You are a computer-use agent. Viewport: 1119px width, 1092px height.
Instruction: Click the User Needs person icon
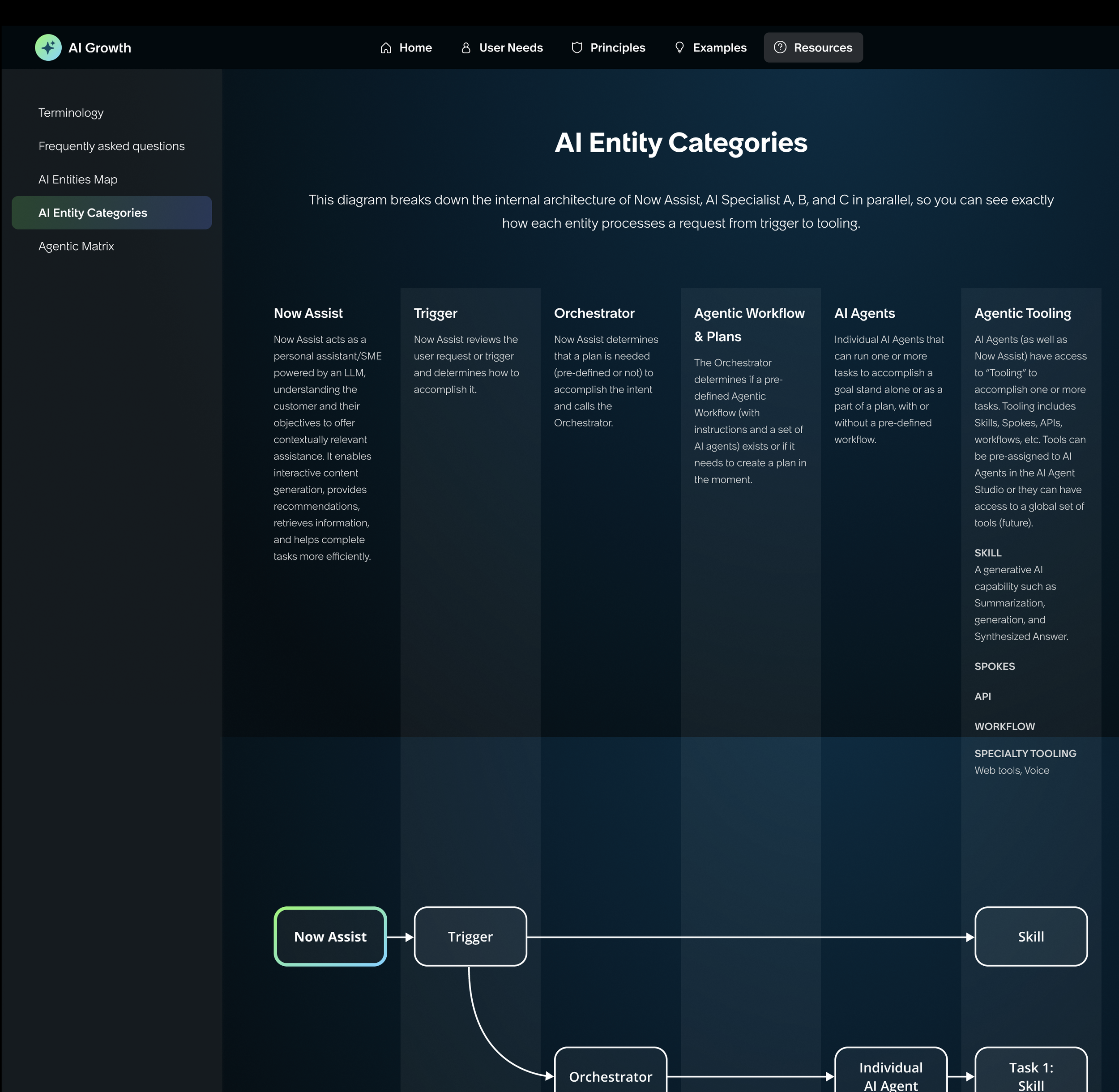point(466,48)
